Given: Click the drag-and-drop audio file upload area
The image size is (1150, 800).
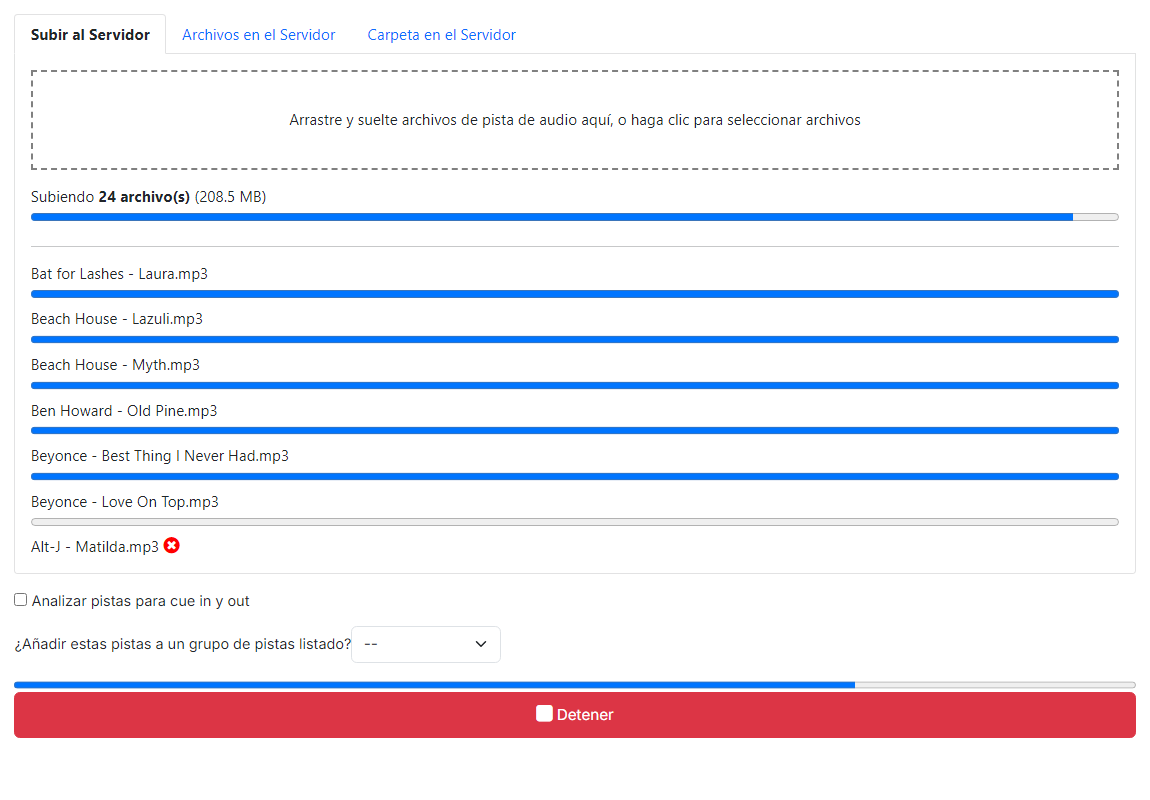Looking at the screenshot, I should coord(575,120).
